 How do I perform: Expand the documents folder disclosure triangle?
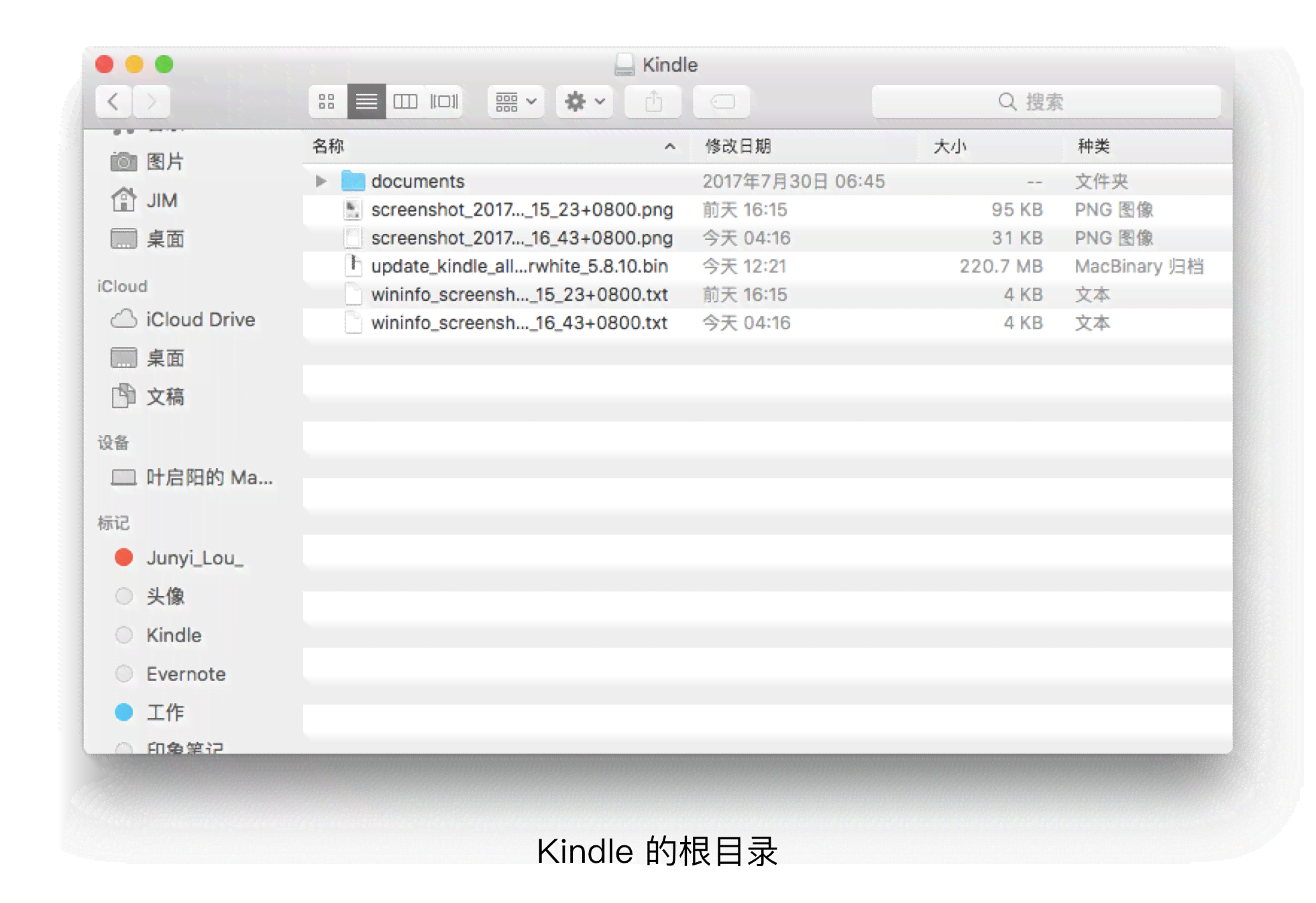pos(321,181)
